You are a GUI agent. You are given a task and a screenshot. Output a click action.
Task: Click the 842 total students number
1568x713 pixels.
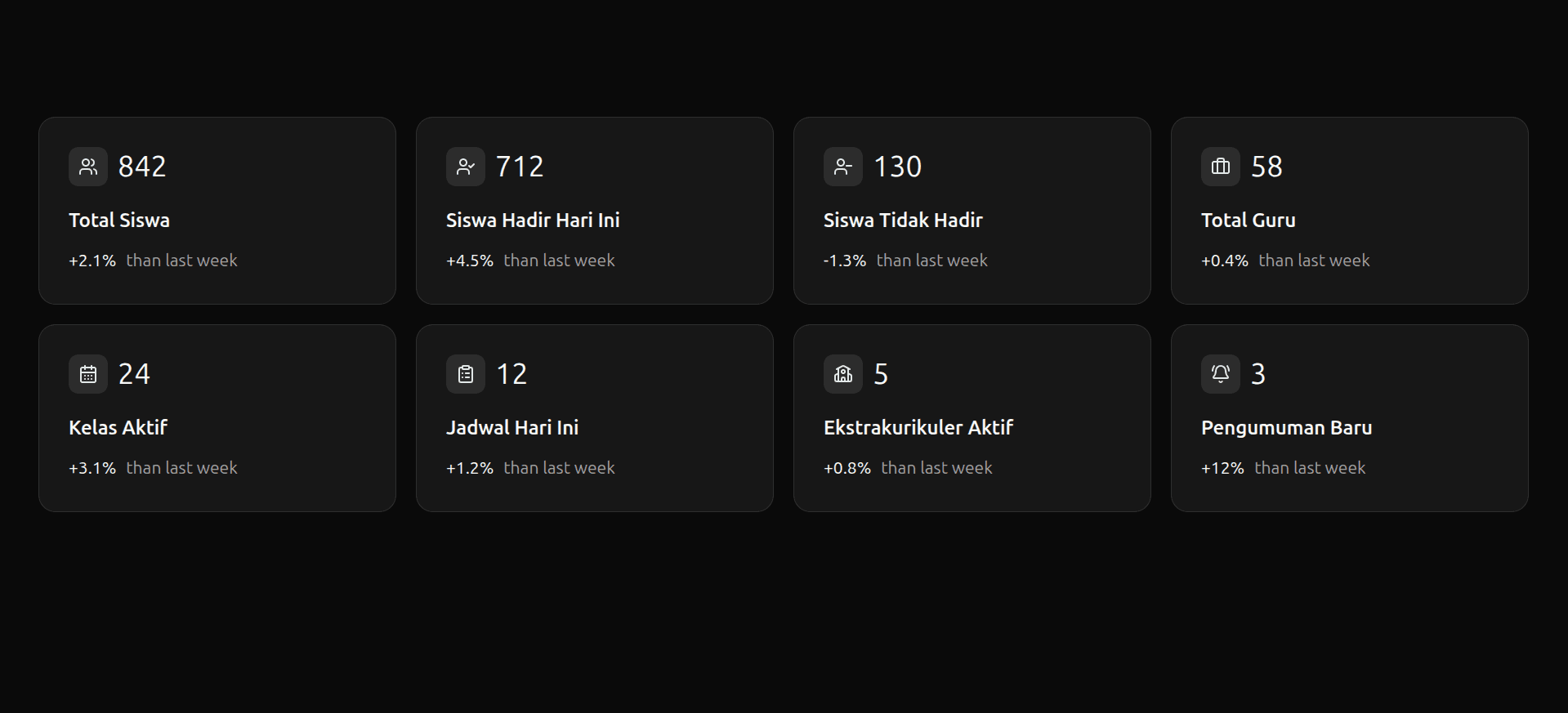pos(142,167)
